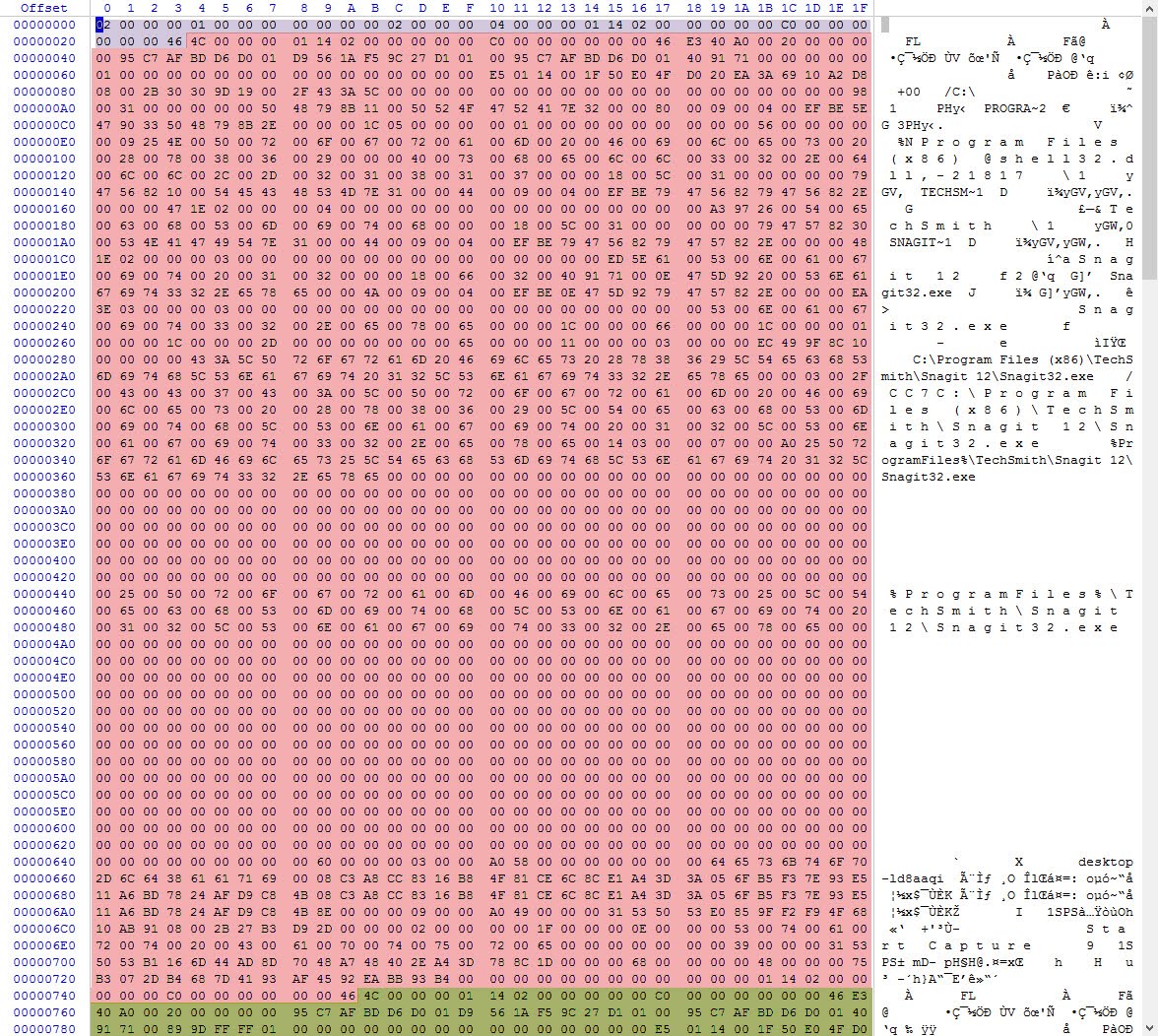This screenshot has height=1036, width=1158.
Task: Click the column header labeled A
Action: click(x=352, y=8)
